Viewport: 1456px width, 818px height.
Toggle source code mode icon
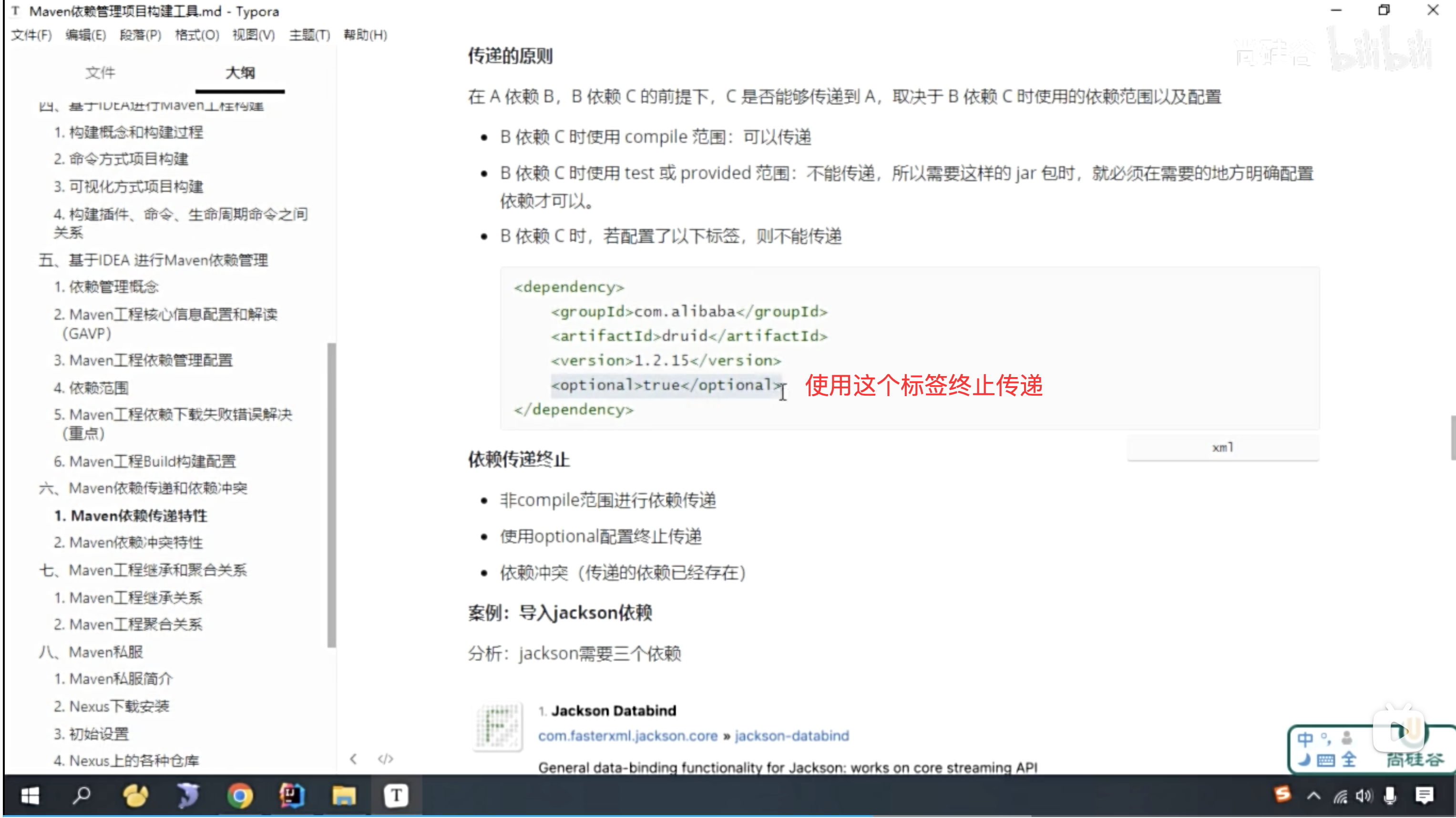click(x=386, y=759)
